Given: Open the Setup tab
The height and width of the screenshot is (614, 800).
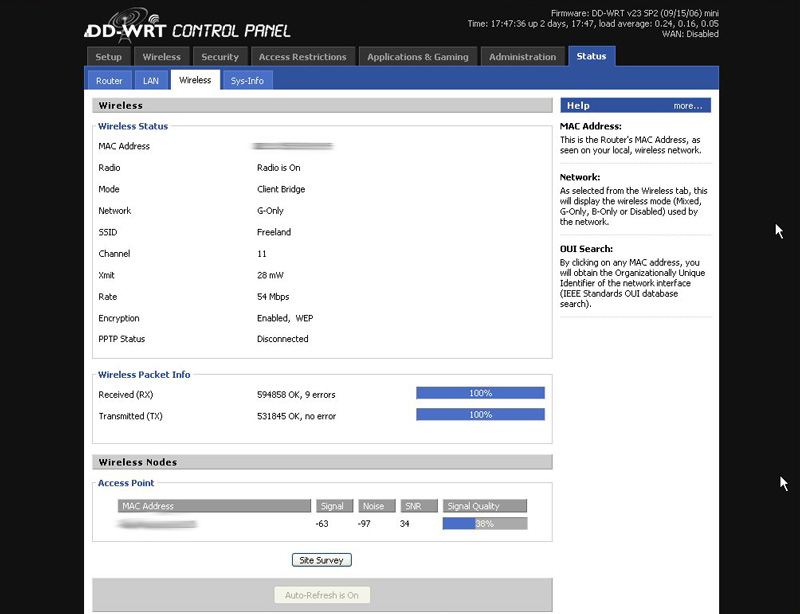Looking at the screenshot, I should pyautogui.click(x=108, y=57).
